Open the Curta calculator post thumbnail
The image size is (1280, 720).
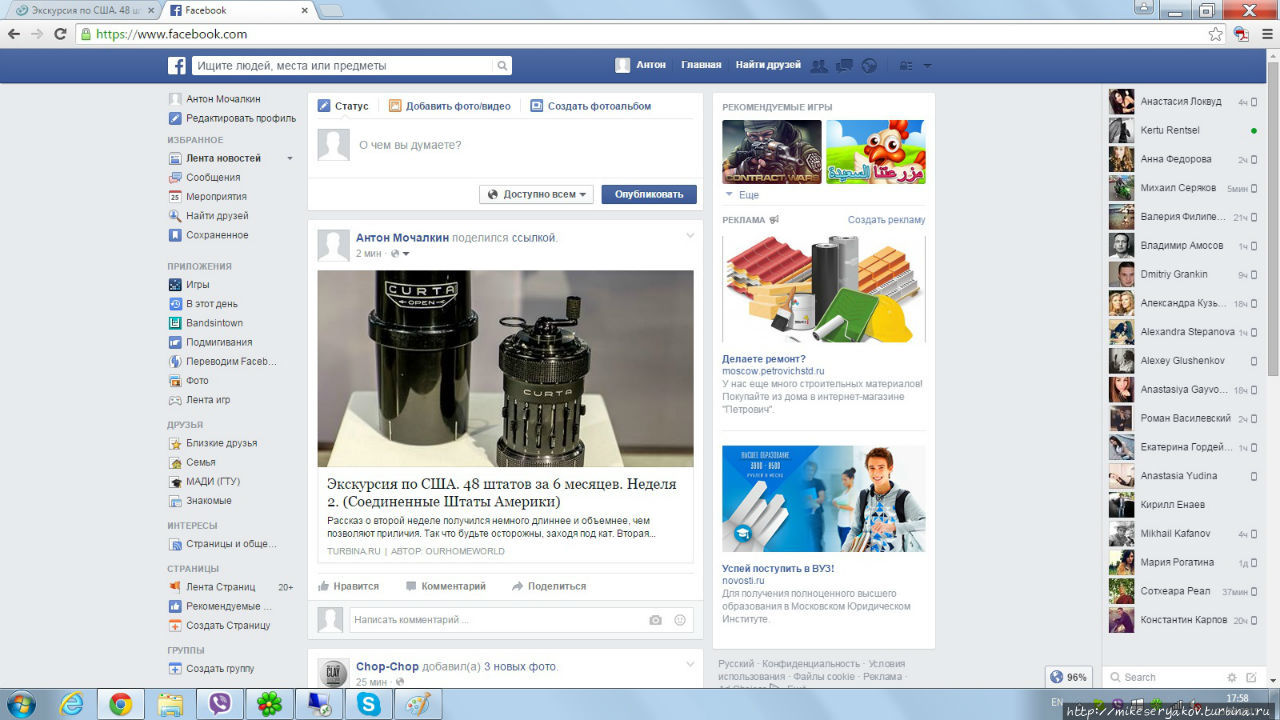[505, 368]
